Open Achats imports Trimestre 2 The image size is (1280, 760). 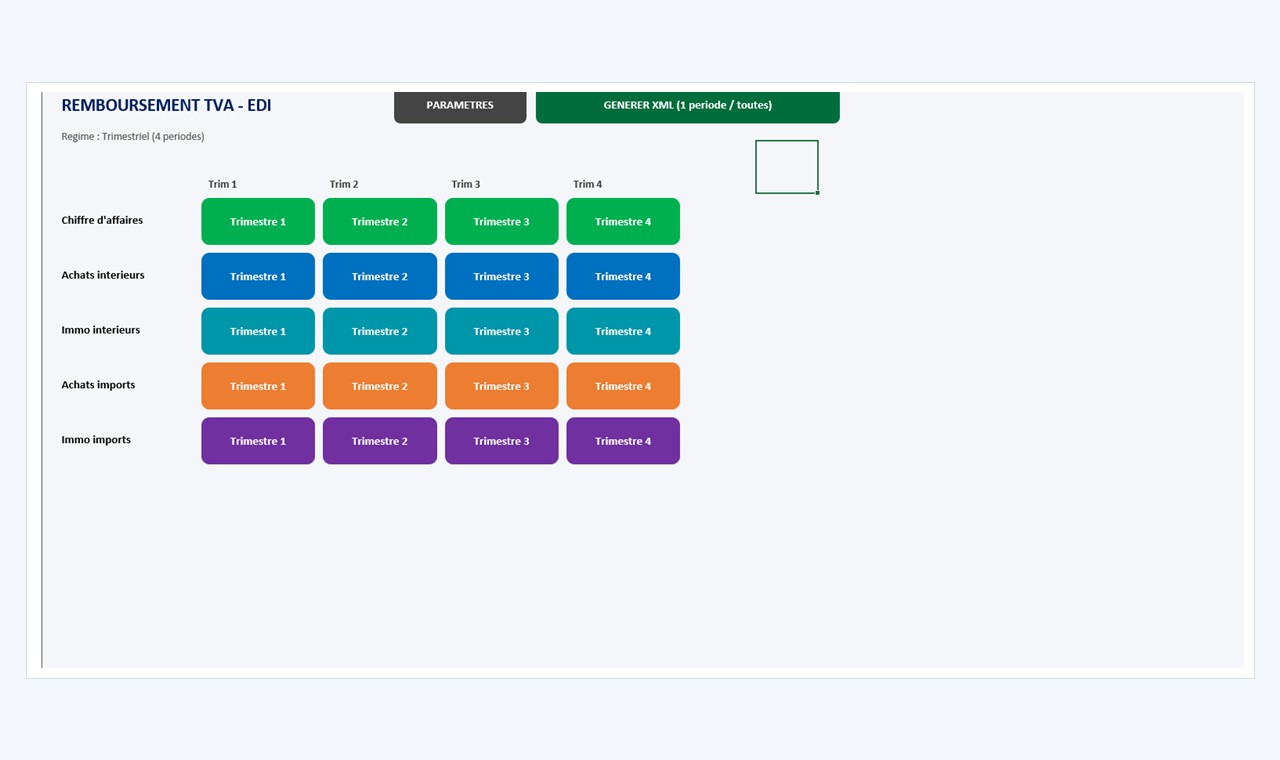coord(380,386)
